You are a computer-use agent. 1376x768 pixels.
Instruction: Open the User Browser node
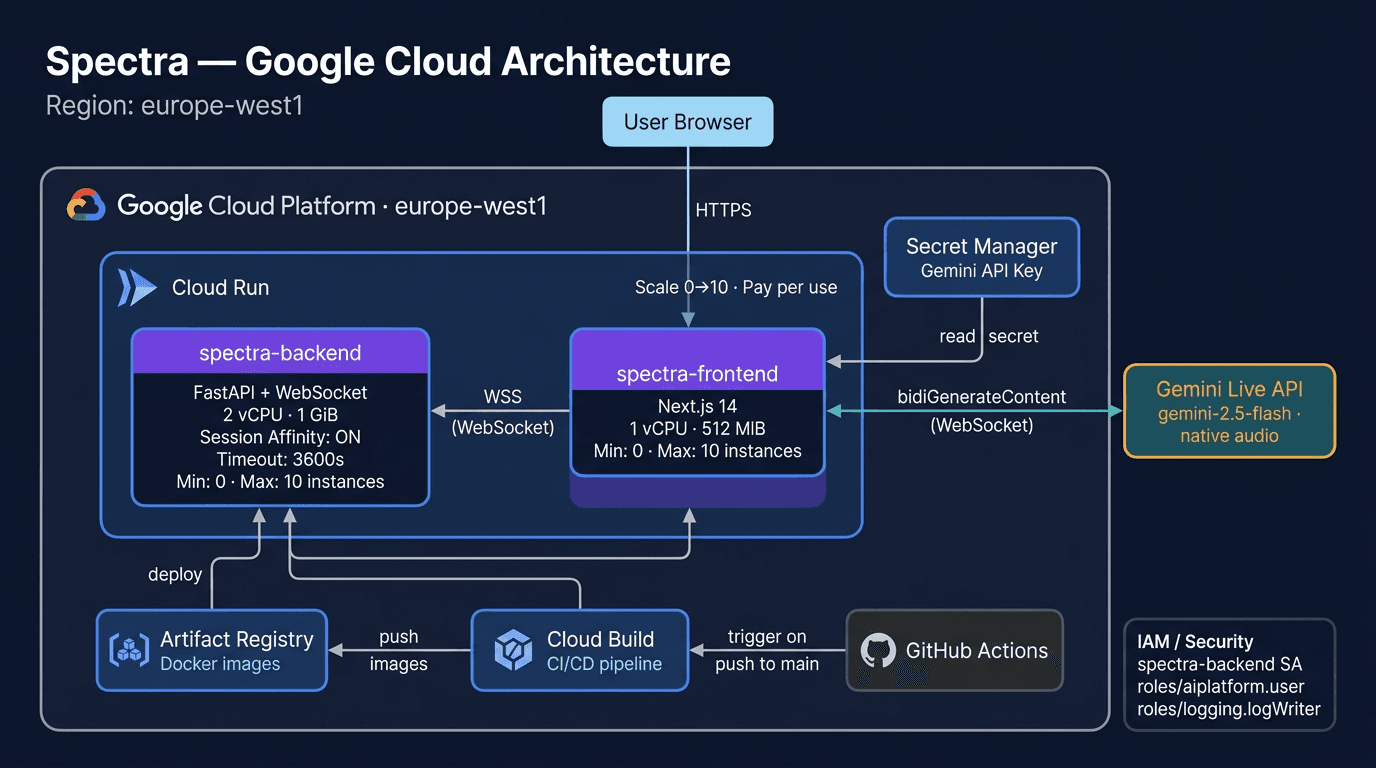click(x=687, y=121)
